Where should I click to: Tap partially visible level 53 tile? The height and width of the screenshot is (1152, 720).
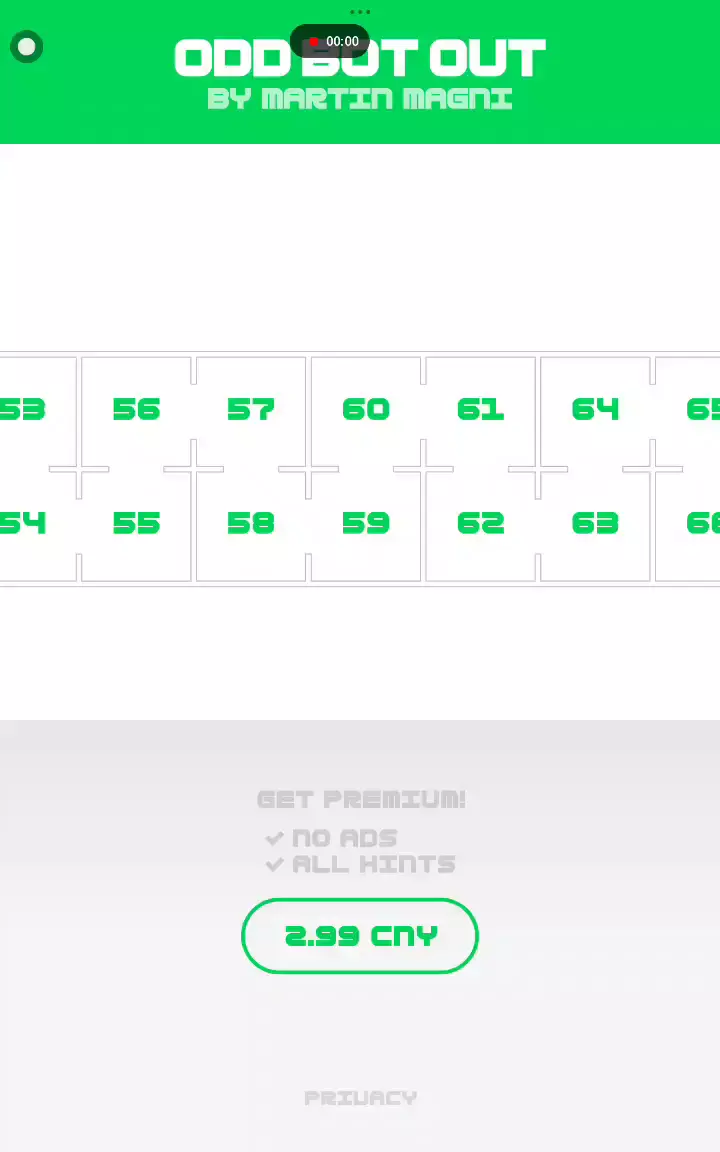pos(24,409)
